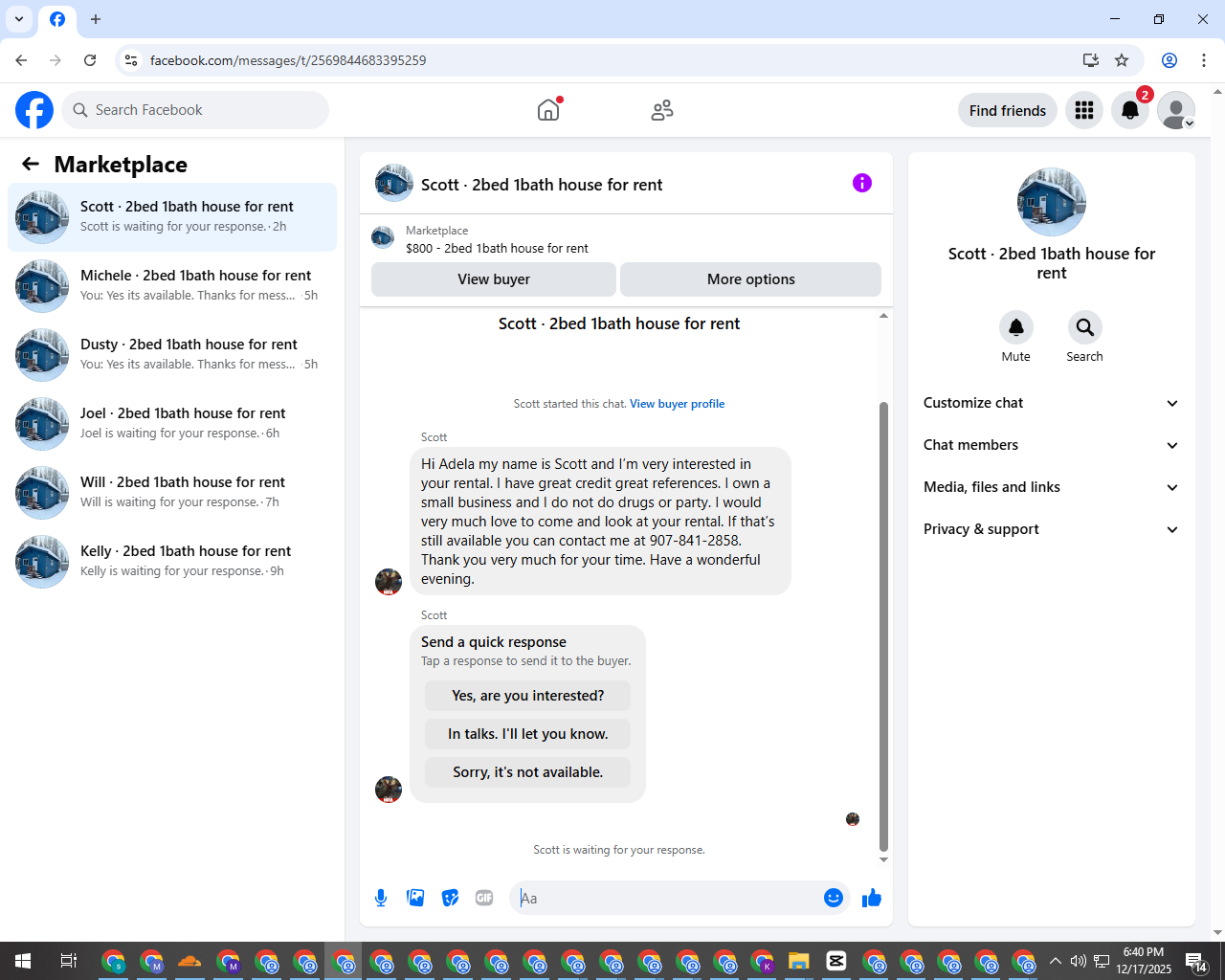Open the account profile avatar menu
The width and height of the screenshot is (1225, 980).
click(x=1176, y=110)
